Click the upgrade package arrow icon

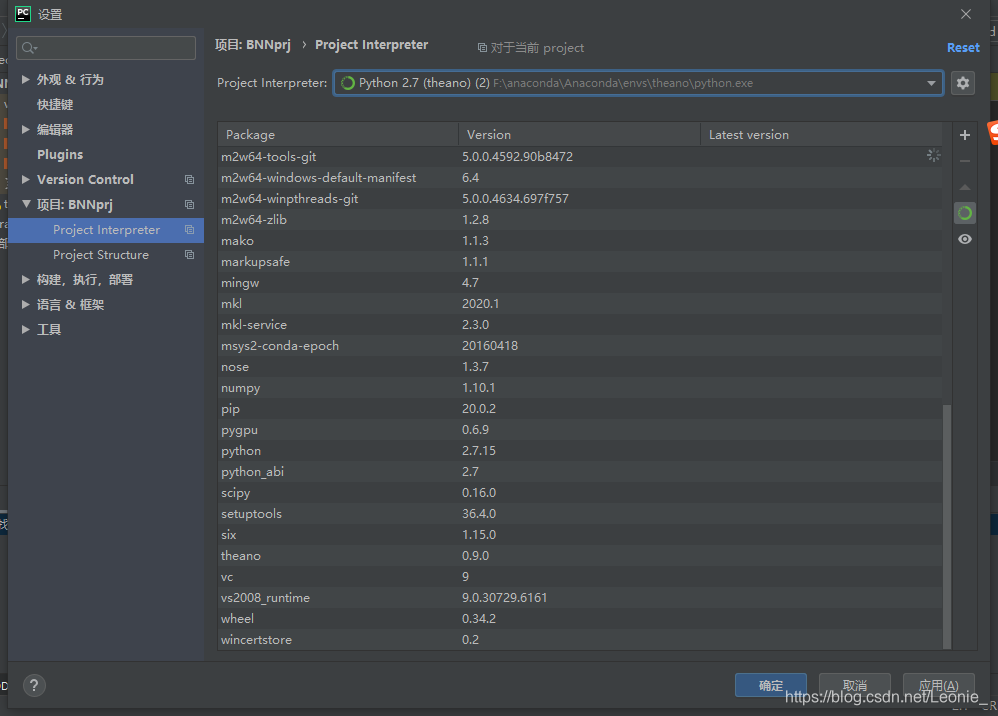(x=965, y=187)
